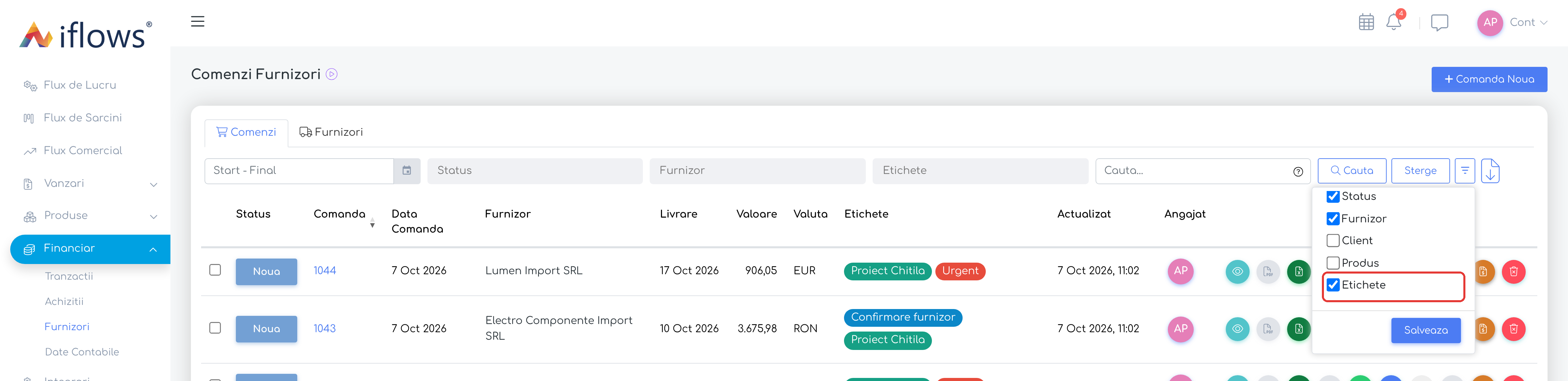
Task: Toggle the column filter icon button
Action: pyautogui.click(x=1464, y=171)
